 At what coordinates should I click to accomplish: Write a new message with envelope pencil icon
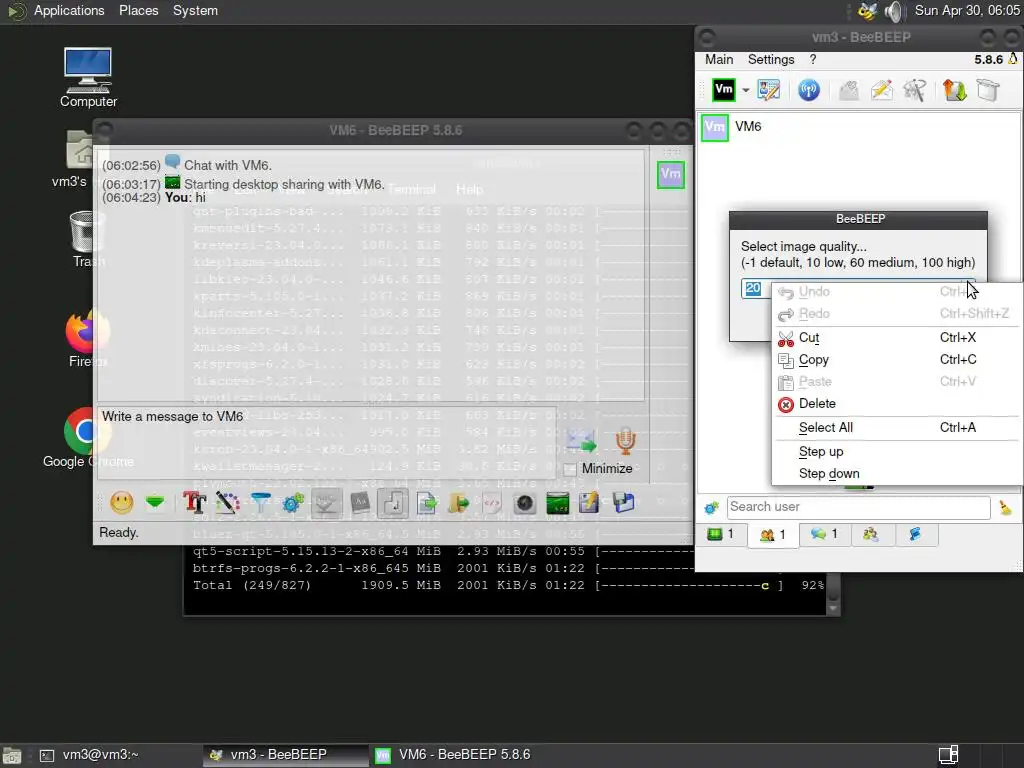[x=882, y=89]
